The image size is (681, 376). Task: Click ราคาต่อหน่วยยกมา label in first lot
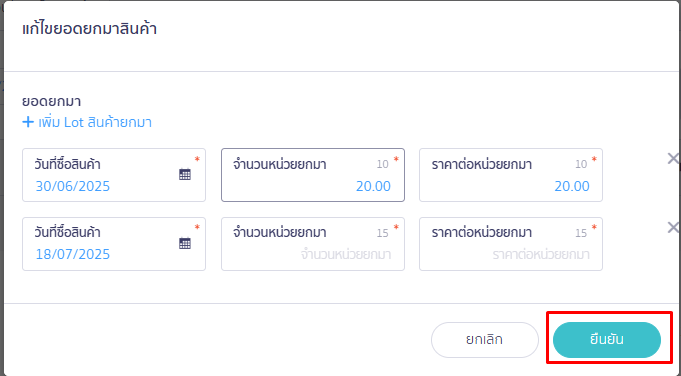coord(482,164)
